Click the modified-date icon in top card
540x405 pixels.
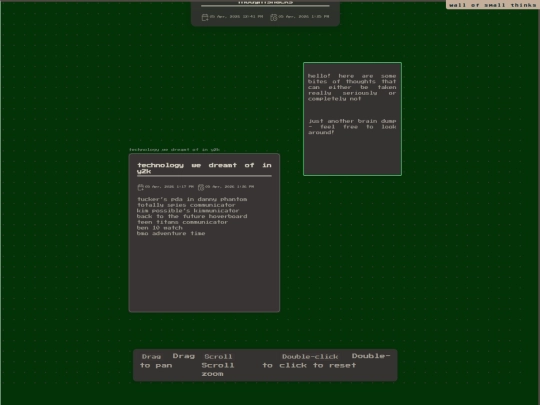tap(273, 17)
